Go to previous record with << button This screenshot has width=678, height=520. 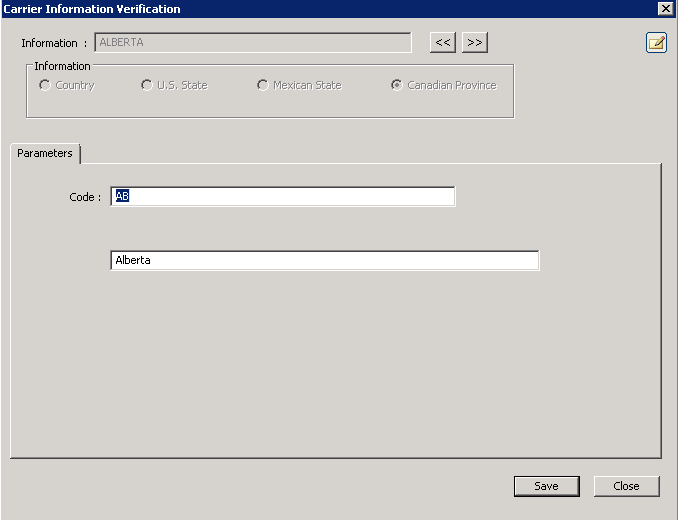coord(443,42)
